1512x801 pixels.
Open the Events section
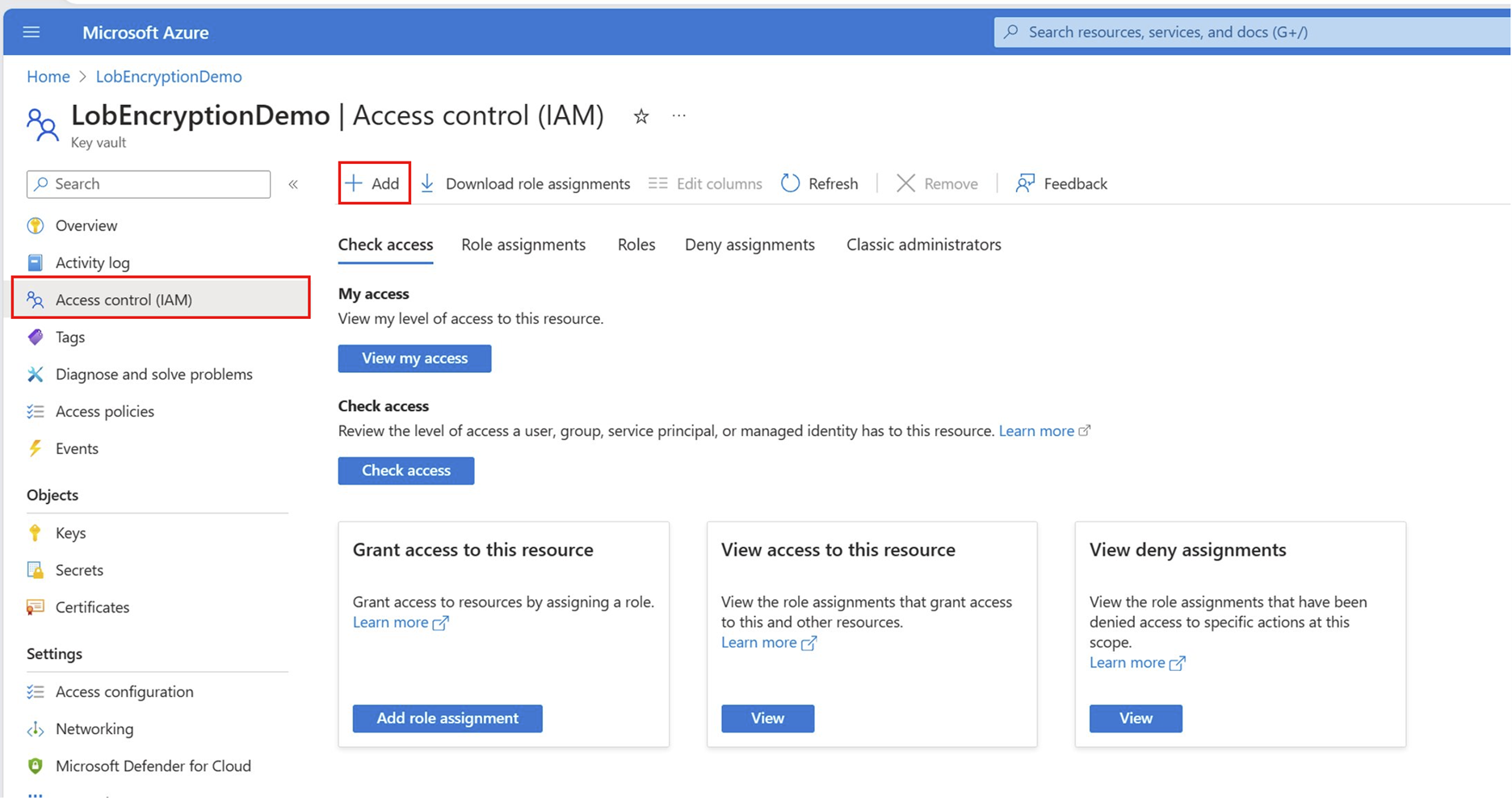77,448
